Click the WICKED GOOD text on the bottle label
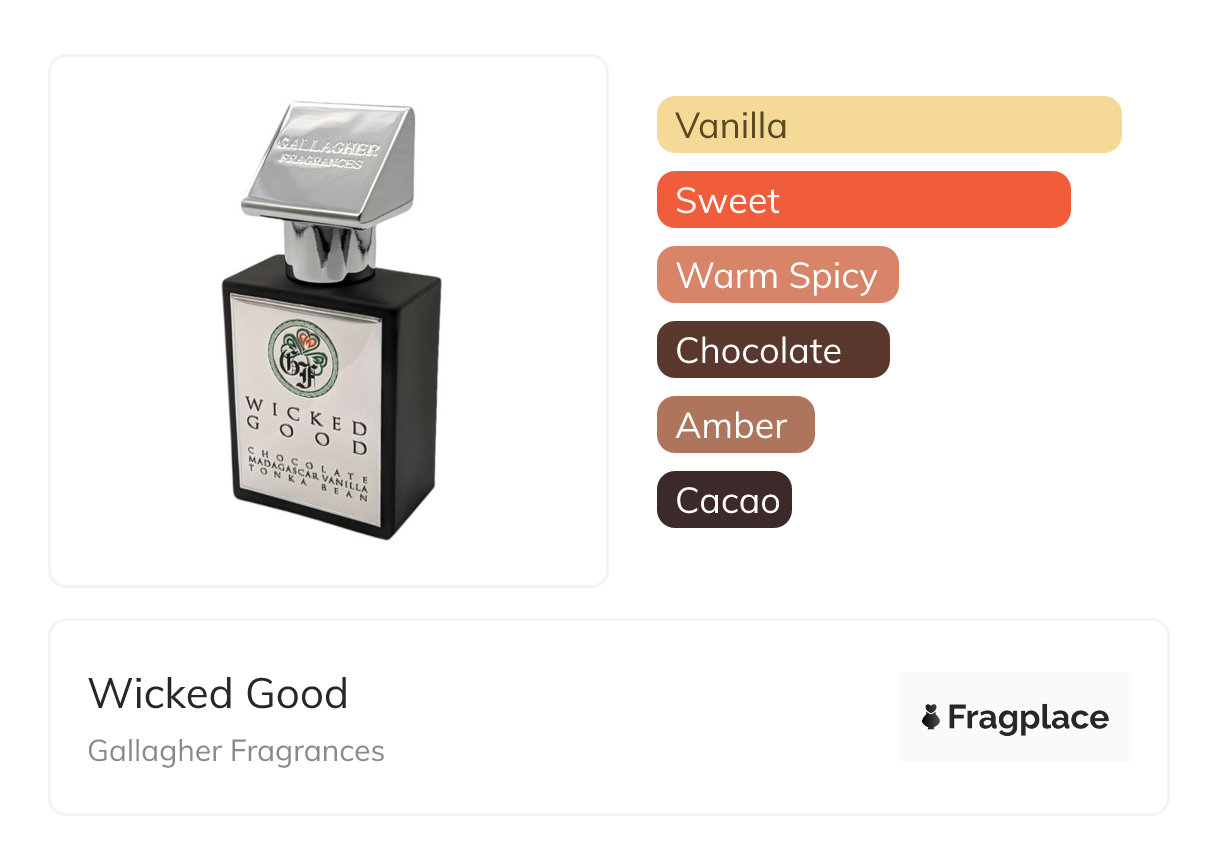The image size is (1218, 864). pos(308,424)
